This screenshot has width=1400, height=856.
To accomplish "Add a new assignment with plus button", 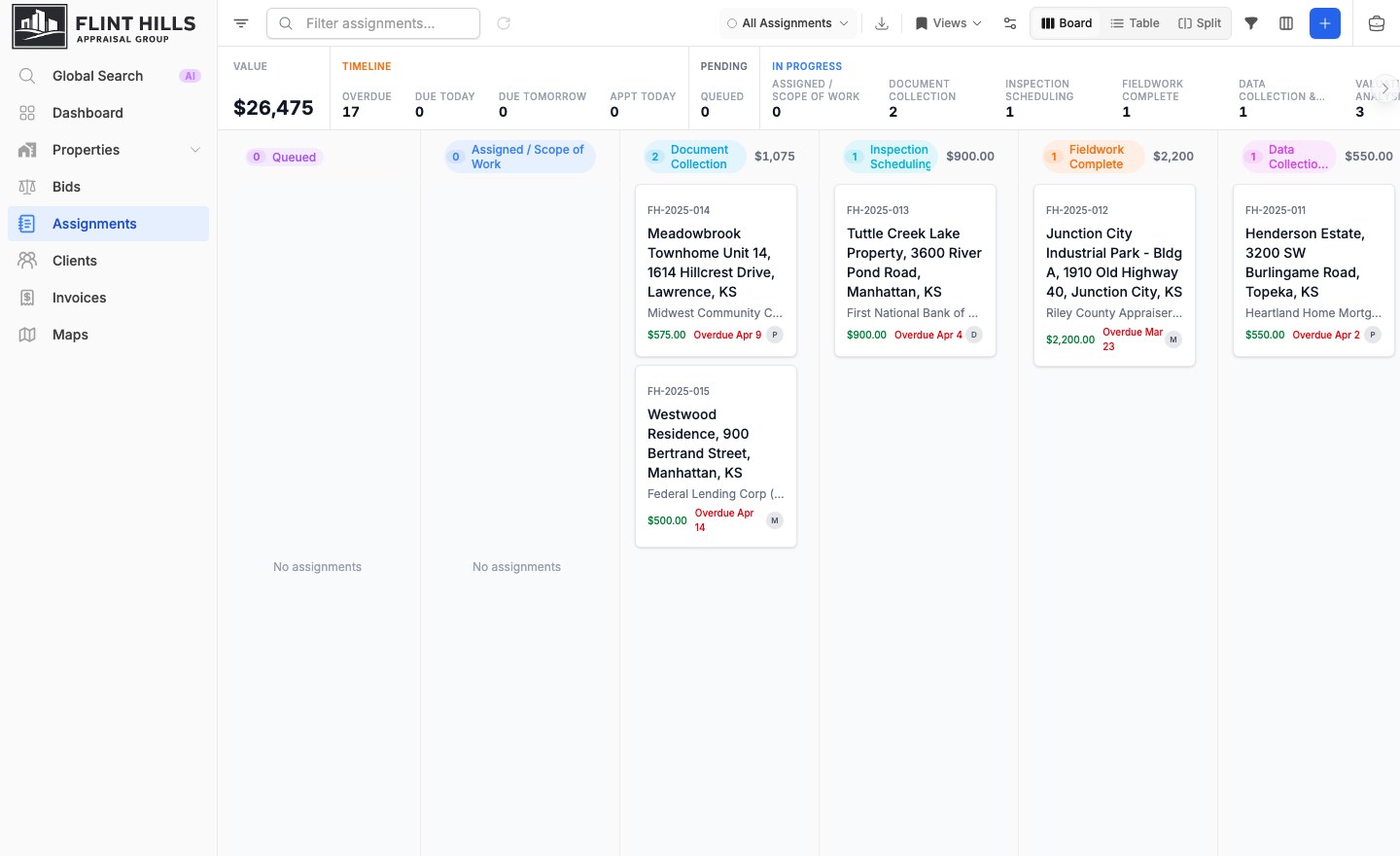I will click(x=1325, y=23).
